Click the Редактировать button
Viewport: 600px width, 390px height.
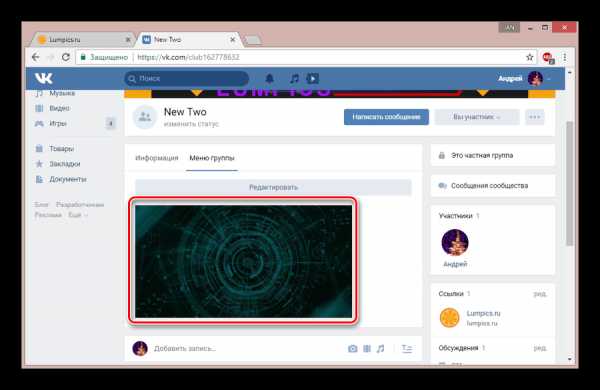273,187
